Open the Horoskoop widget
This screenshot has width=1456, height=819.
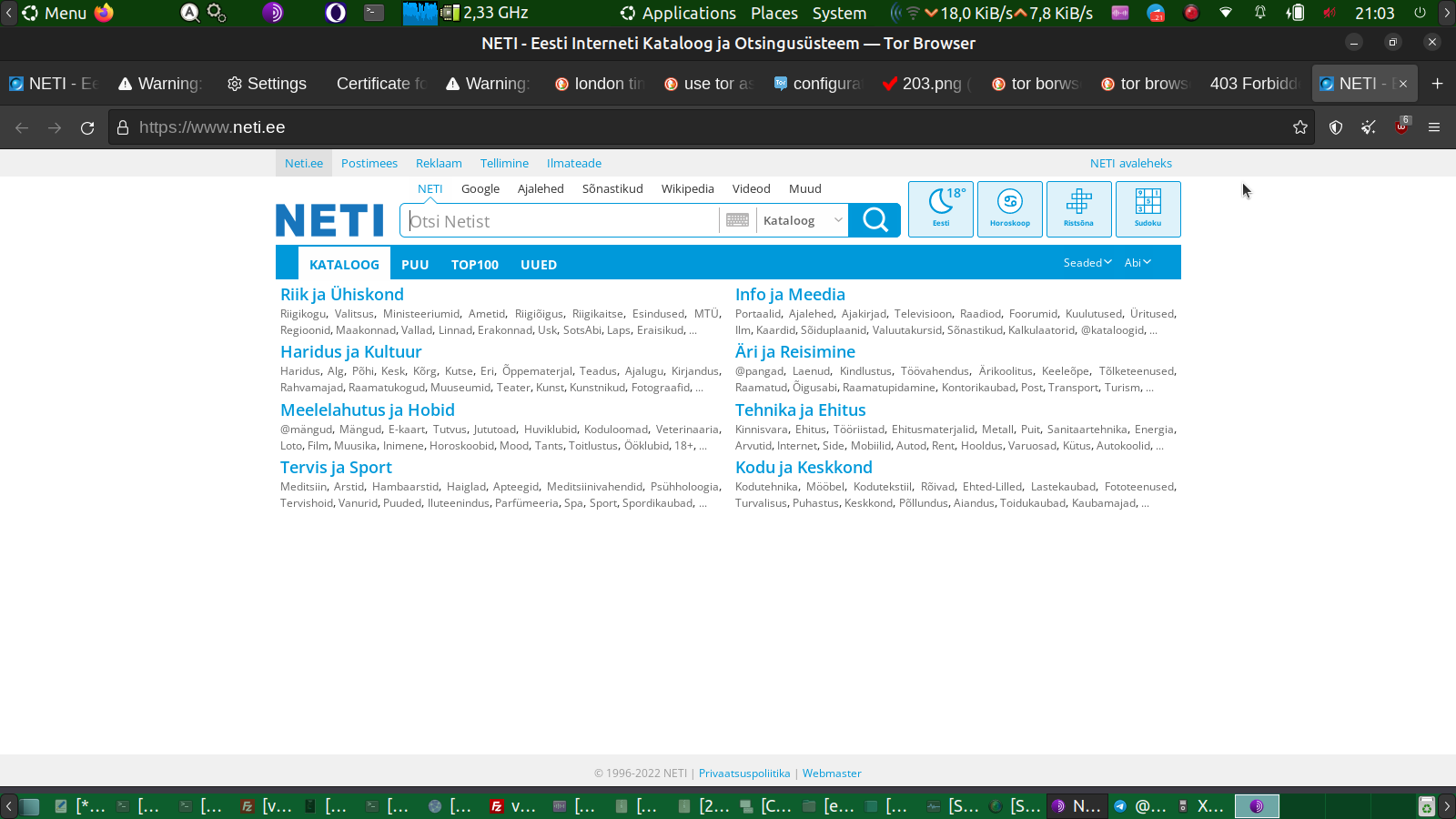1010,209
